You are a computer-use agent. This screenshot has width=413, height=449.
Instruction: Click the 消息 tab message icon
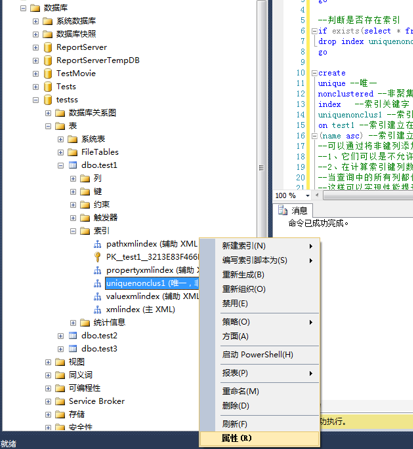[x=283, y=210]
